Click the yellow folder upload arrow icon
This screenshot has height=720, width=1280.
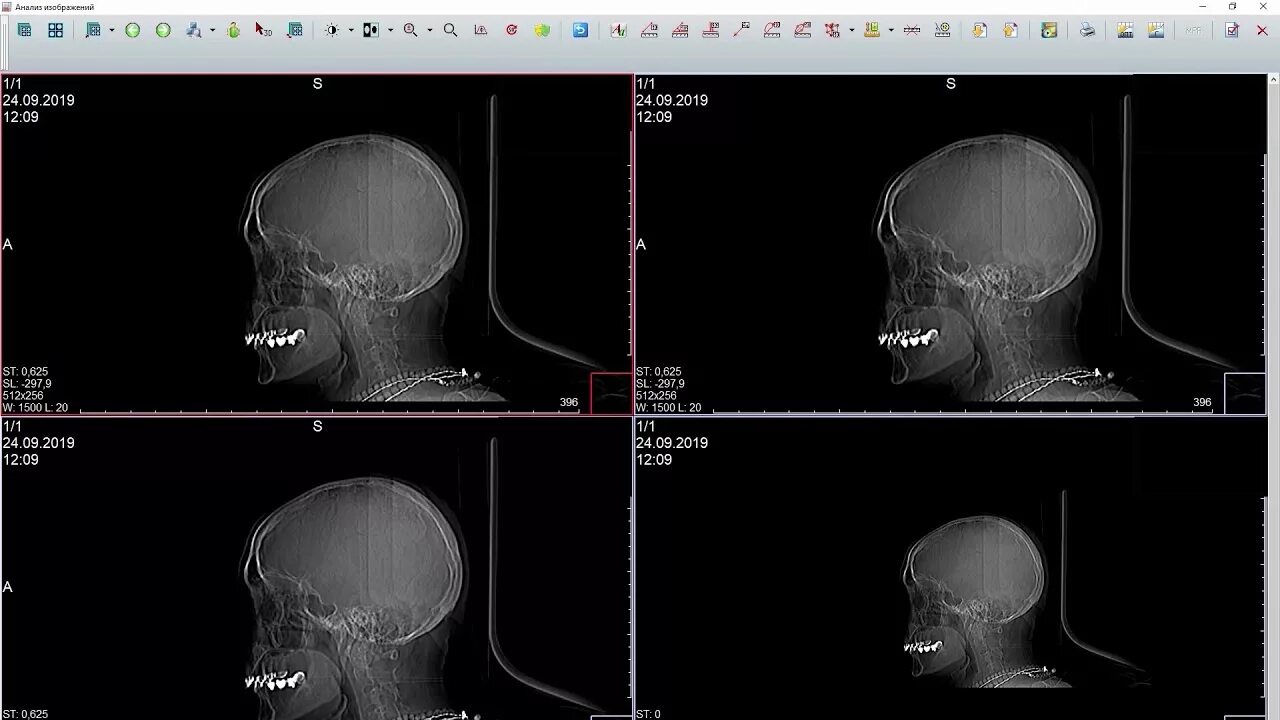(x=1010, y=30)
